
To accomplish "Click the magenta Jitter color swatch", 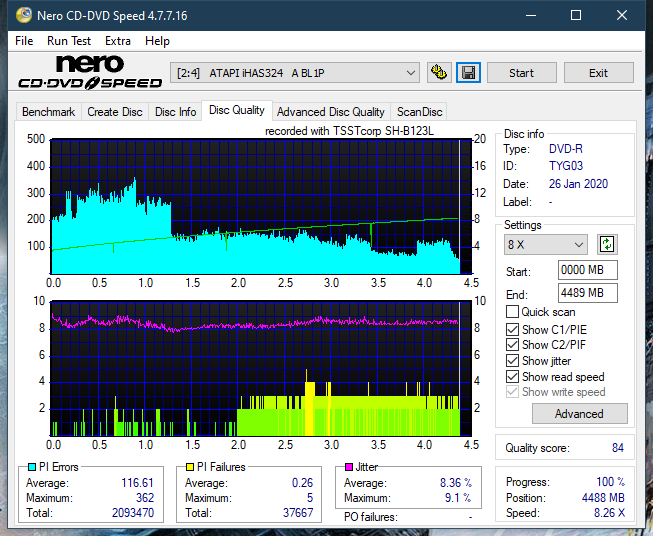I will [x=349, y=467].
